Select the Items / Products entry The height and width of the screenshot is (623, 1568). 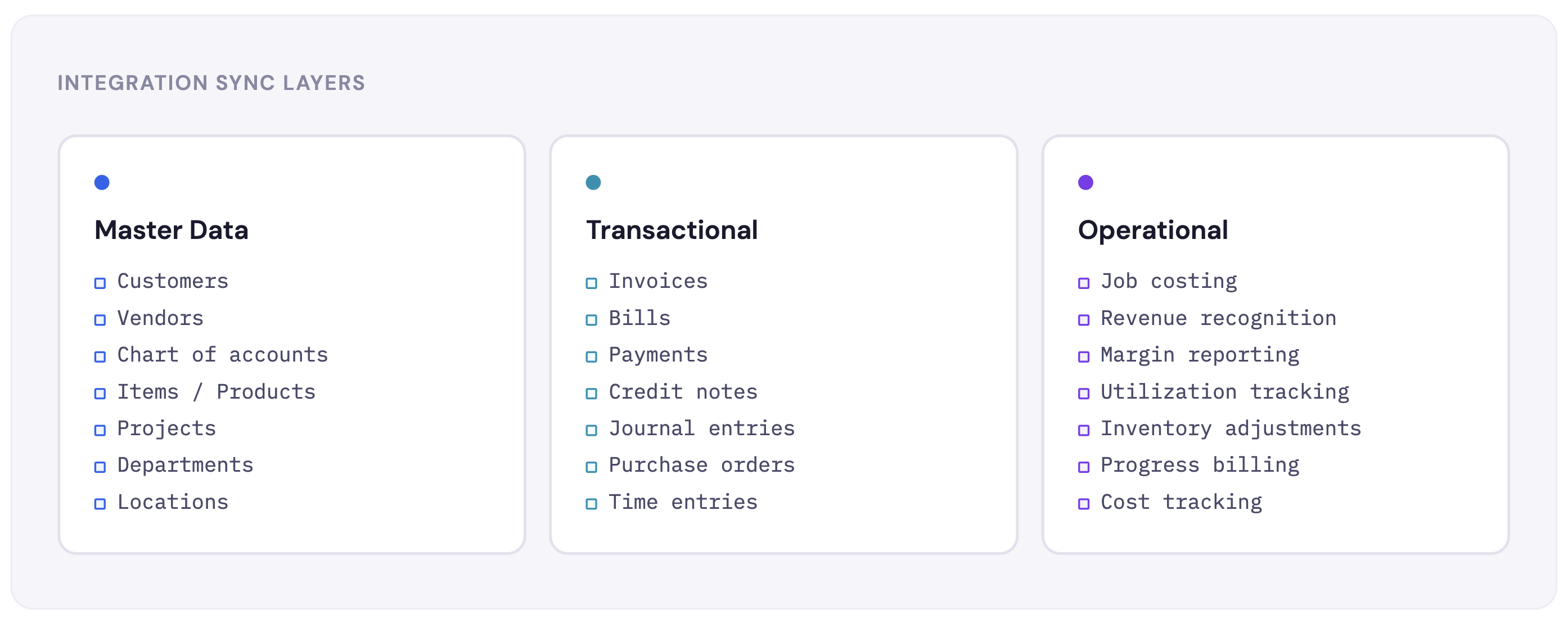point(216,392)
